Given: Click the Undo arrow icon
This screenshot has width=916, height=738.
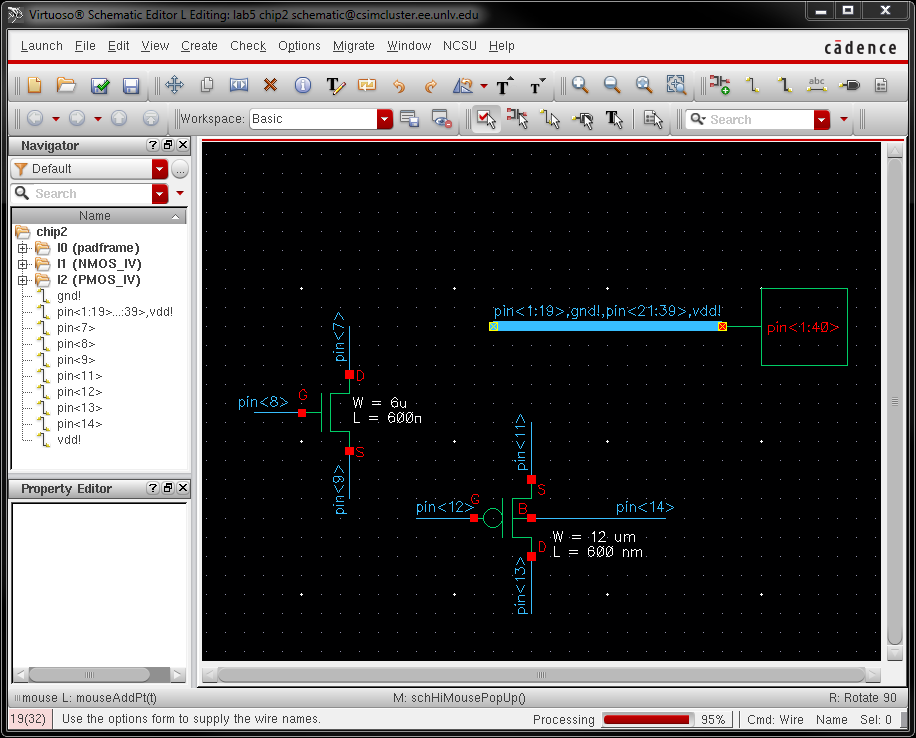Looking at the screenshot, I should click(x=399, y=86).
